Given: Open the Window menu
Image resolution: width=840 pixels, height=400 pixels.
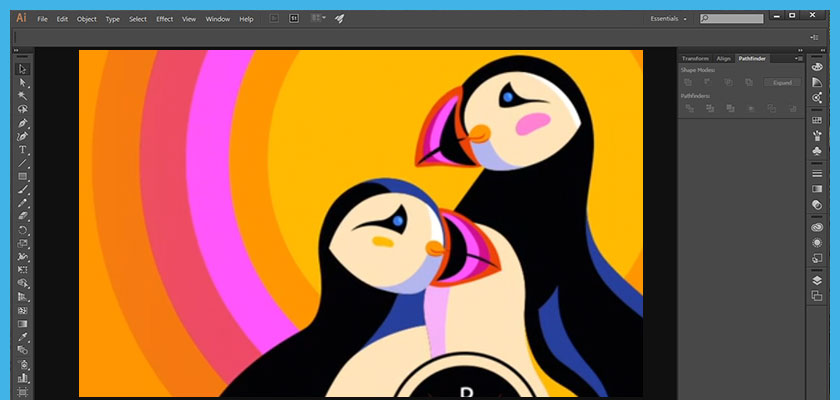Looking at the screenshot, I should click(218, 19).
